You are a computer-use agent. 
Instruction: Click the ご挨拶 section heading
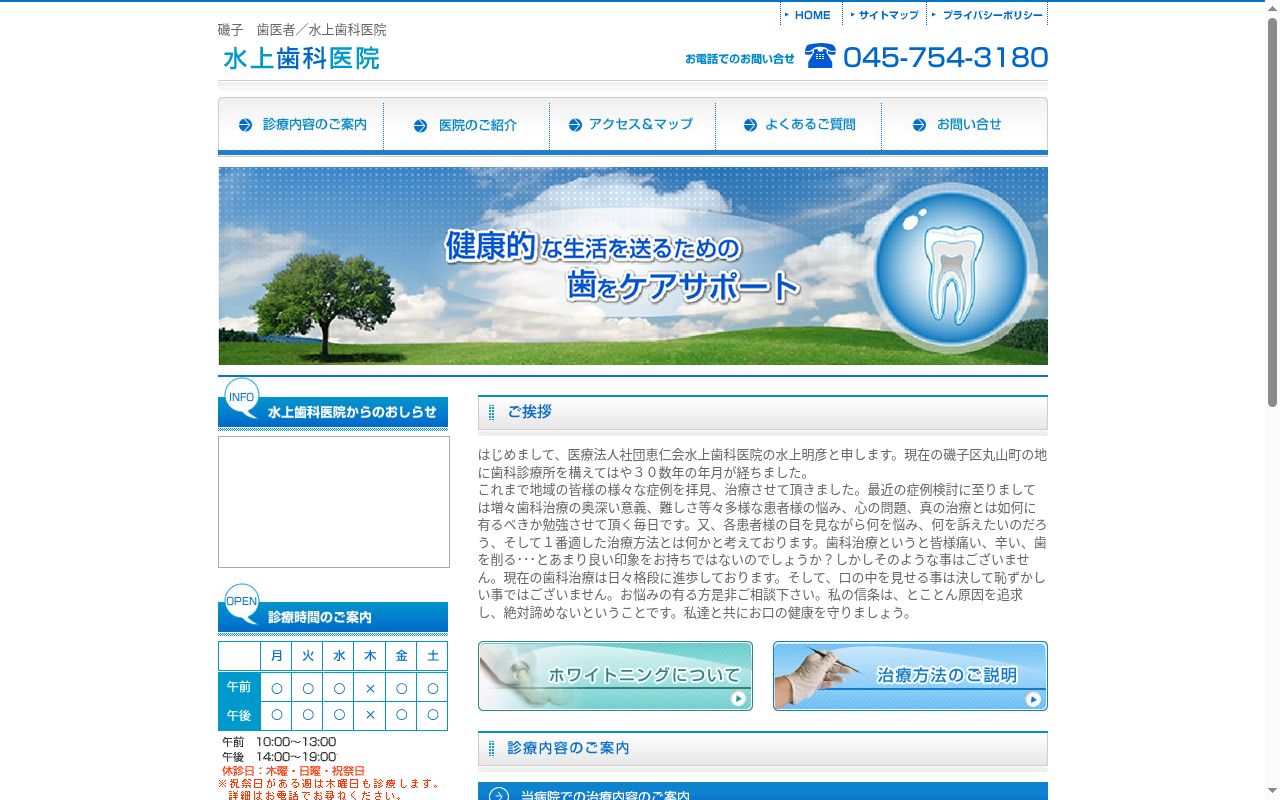[763, 412]
